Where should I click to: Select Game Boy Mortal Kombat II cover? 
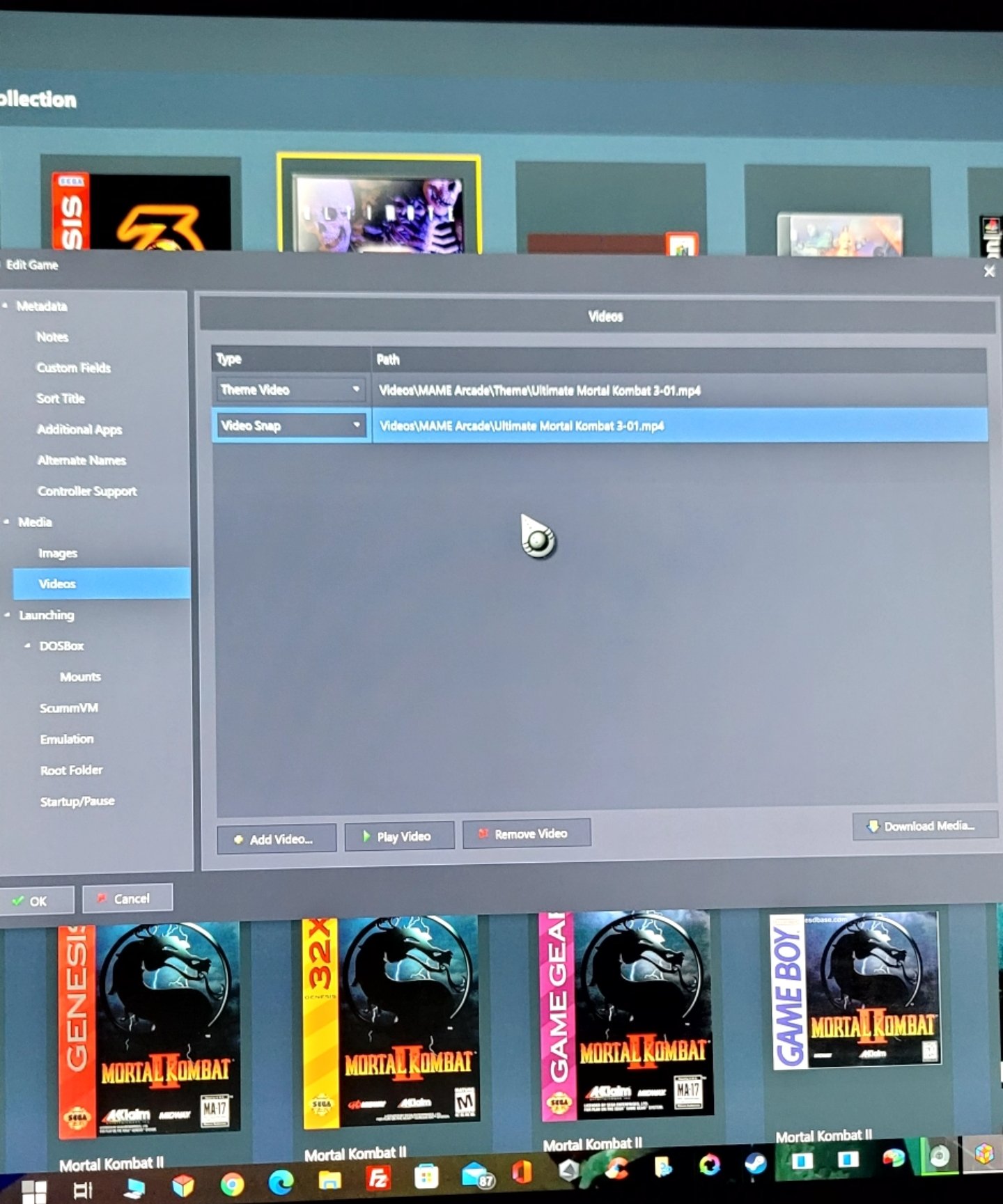click(856, 989)
